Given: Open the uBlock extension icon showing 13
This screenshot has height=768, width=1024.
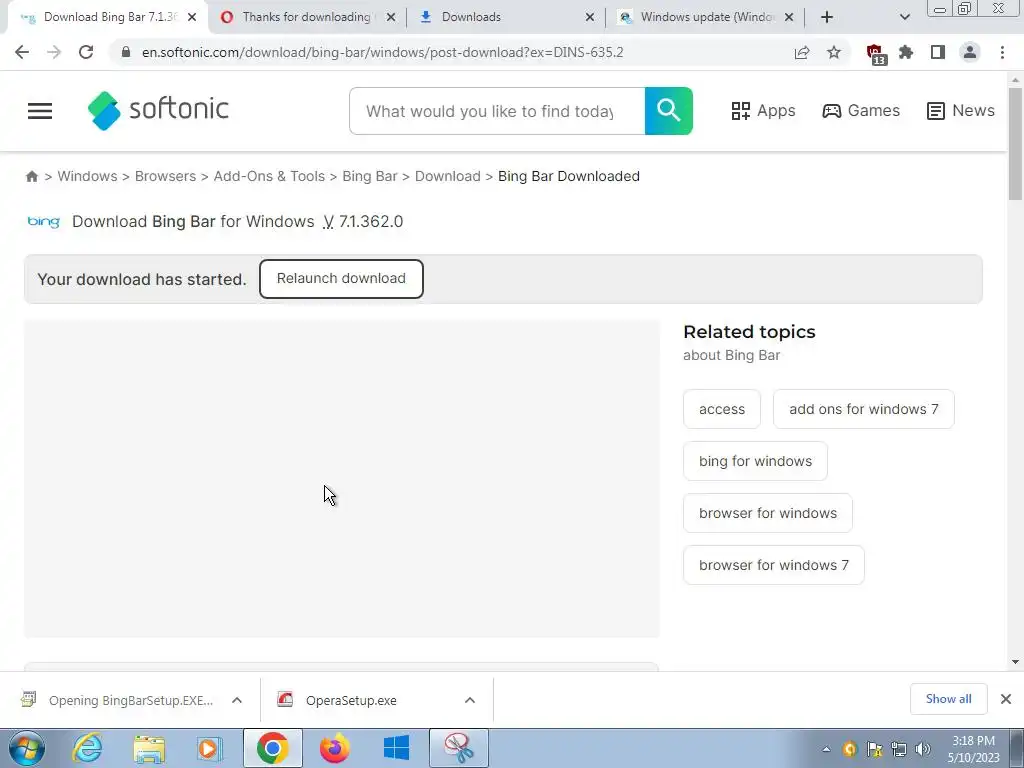Looking at the screenshot, I should (x=875, y=54).
